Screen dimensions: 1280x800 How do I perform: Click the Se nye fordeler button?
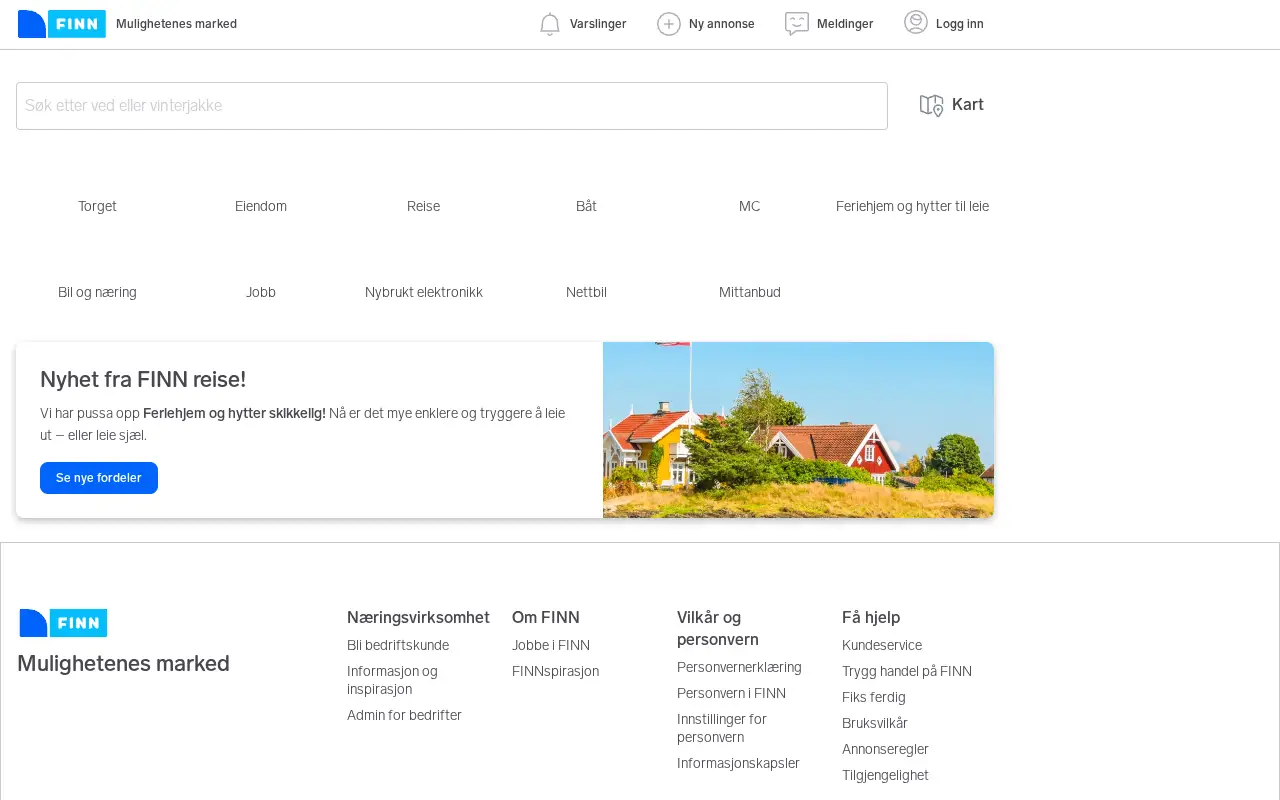pyautogui.click(x=99, y=478)
